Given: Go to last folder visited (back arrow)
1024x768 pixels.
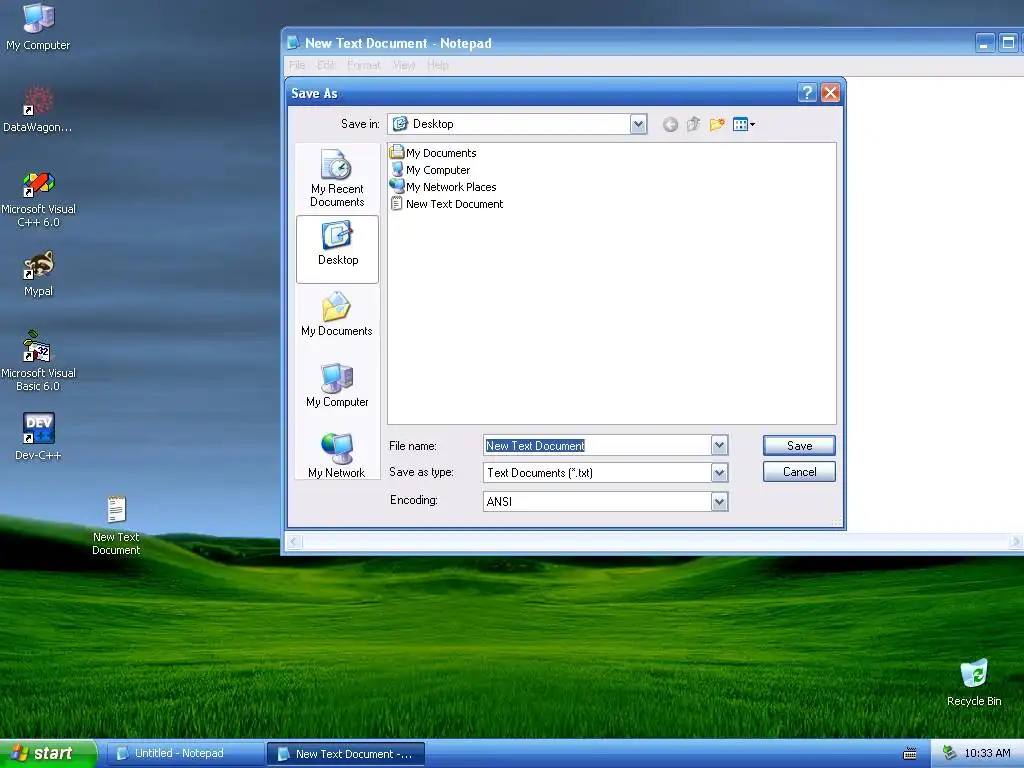Looking at the screenshot, I should [670, 125].
